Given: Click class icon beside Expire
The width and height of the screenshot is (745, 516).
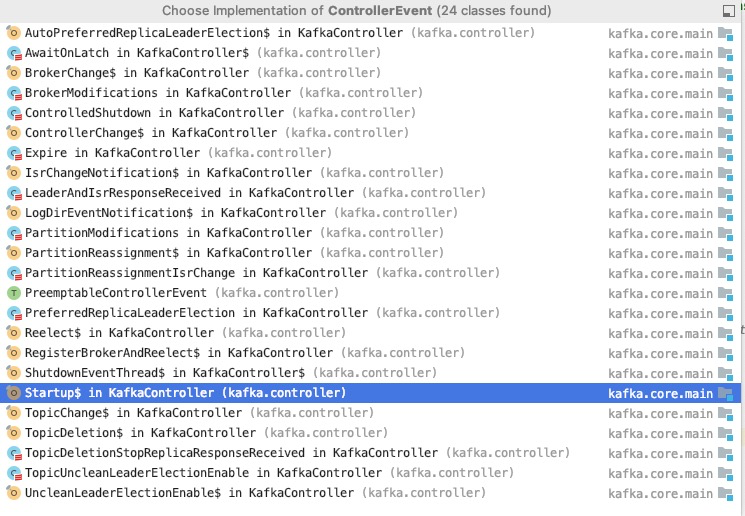Looking at the screenshot, I should click(x=14, y=153).
